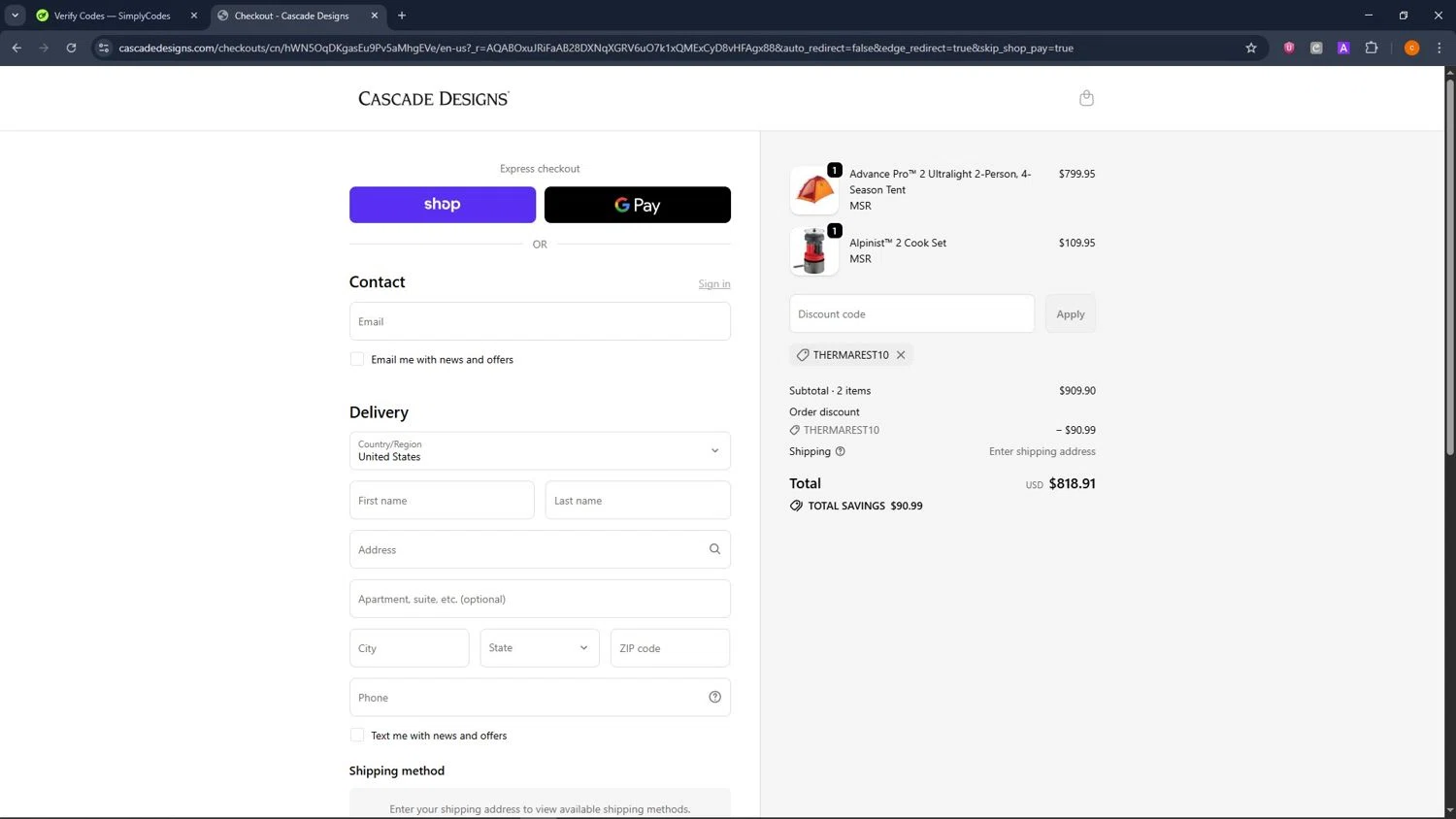Click the gray C extension icon
1456x819 pixels.
[x=1316, y=48]
